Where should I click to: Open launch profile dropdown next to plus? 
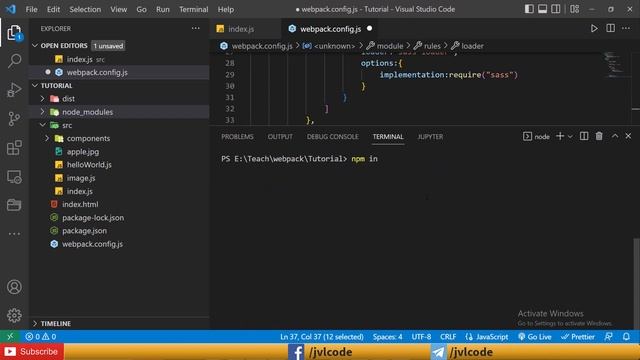tap(570, 136)
